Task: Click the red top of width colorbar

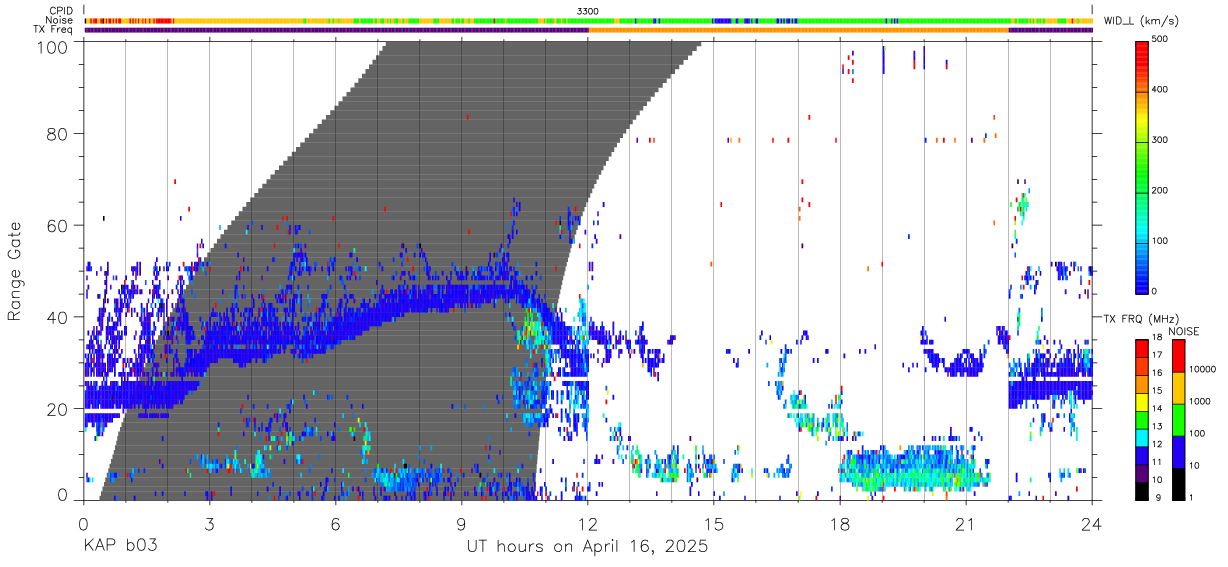Action: (1142, 55)
